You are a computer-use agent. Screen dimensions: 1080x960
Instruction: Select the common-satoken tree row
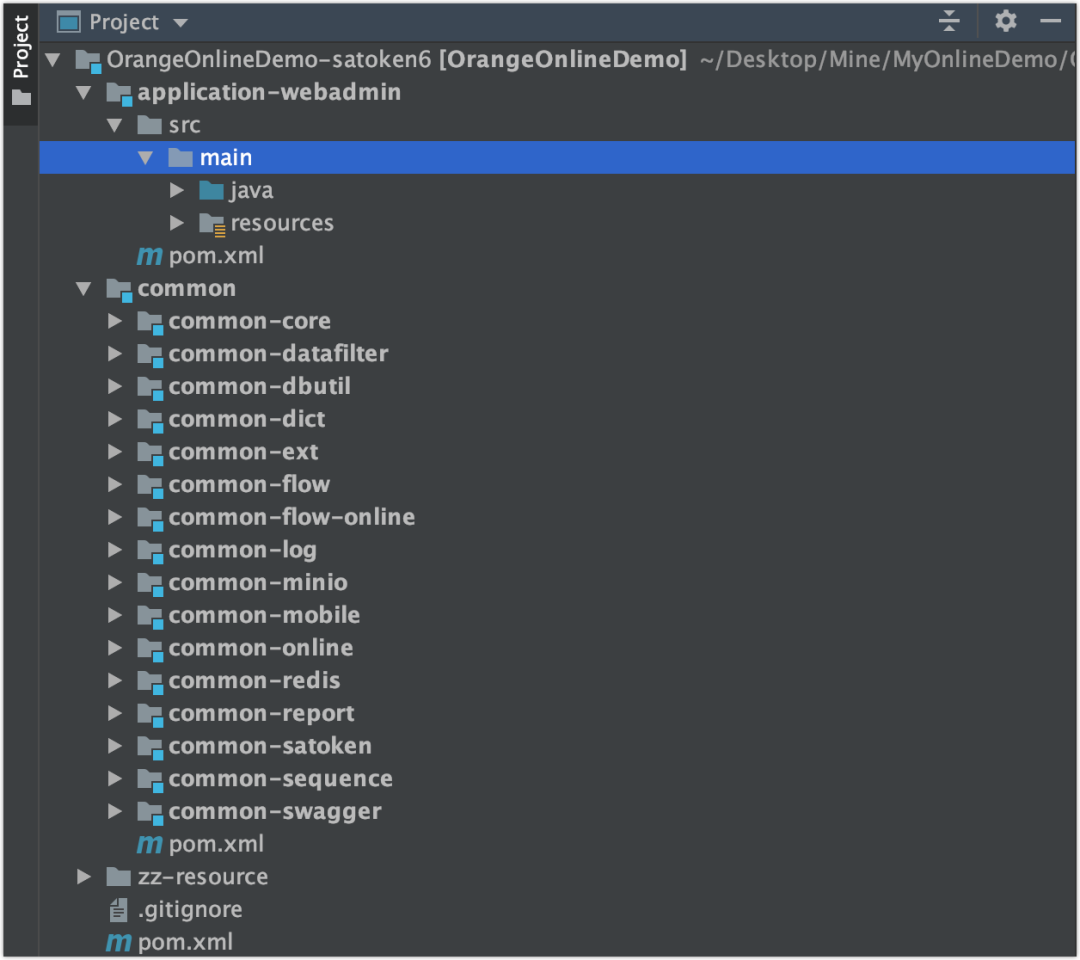point(557,746)
